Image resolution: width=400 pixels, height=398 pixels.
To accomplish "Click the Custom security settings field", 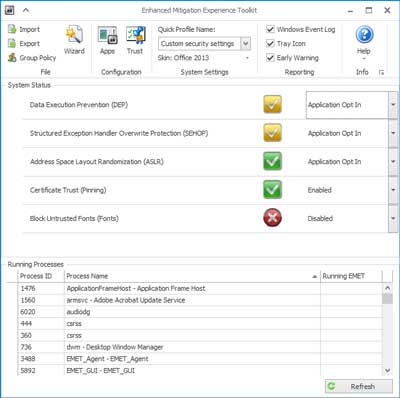I will (200, 44).
